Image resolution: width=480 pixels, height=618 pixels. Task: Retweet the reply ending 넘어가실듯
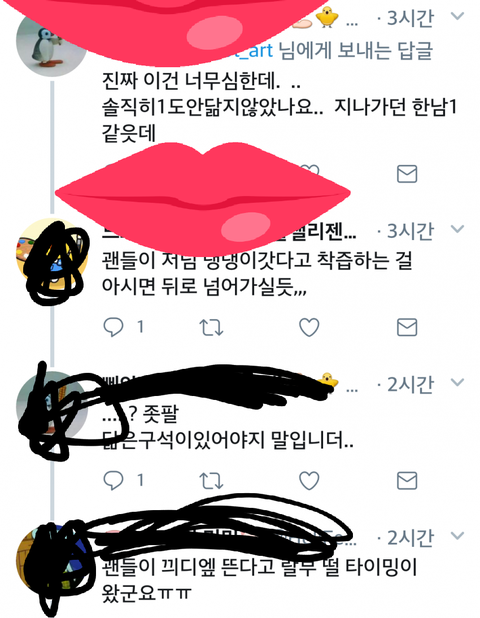(x=211, y=327)
